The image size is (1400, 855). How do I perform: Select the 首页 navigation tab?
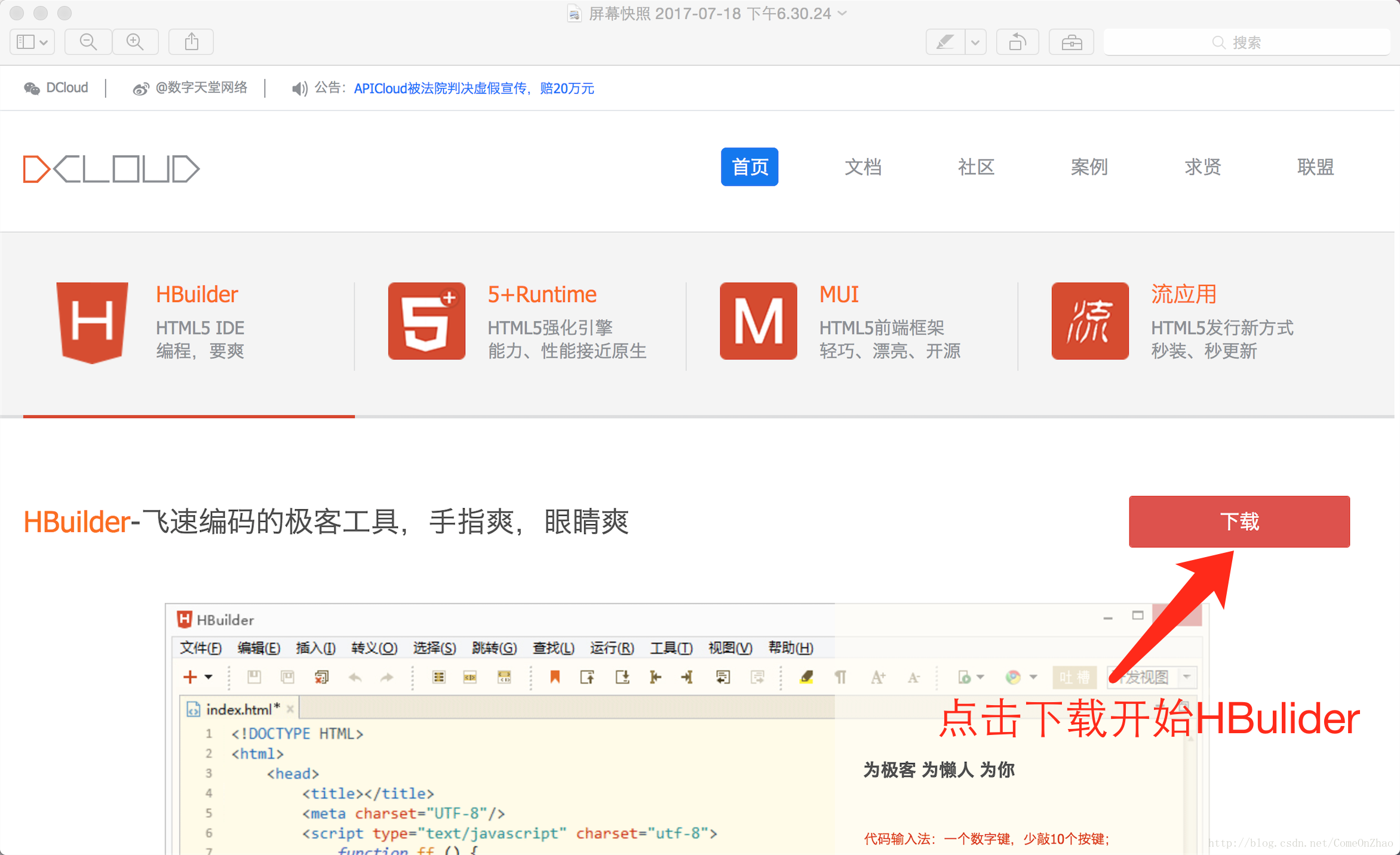[x=749, y=167]
